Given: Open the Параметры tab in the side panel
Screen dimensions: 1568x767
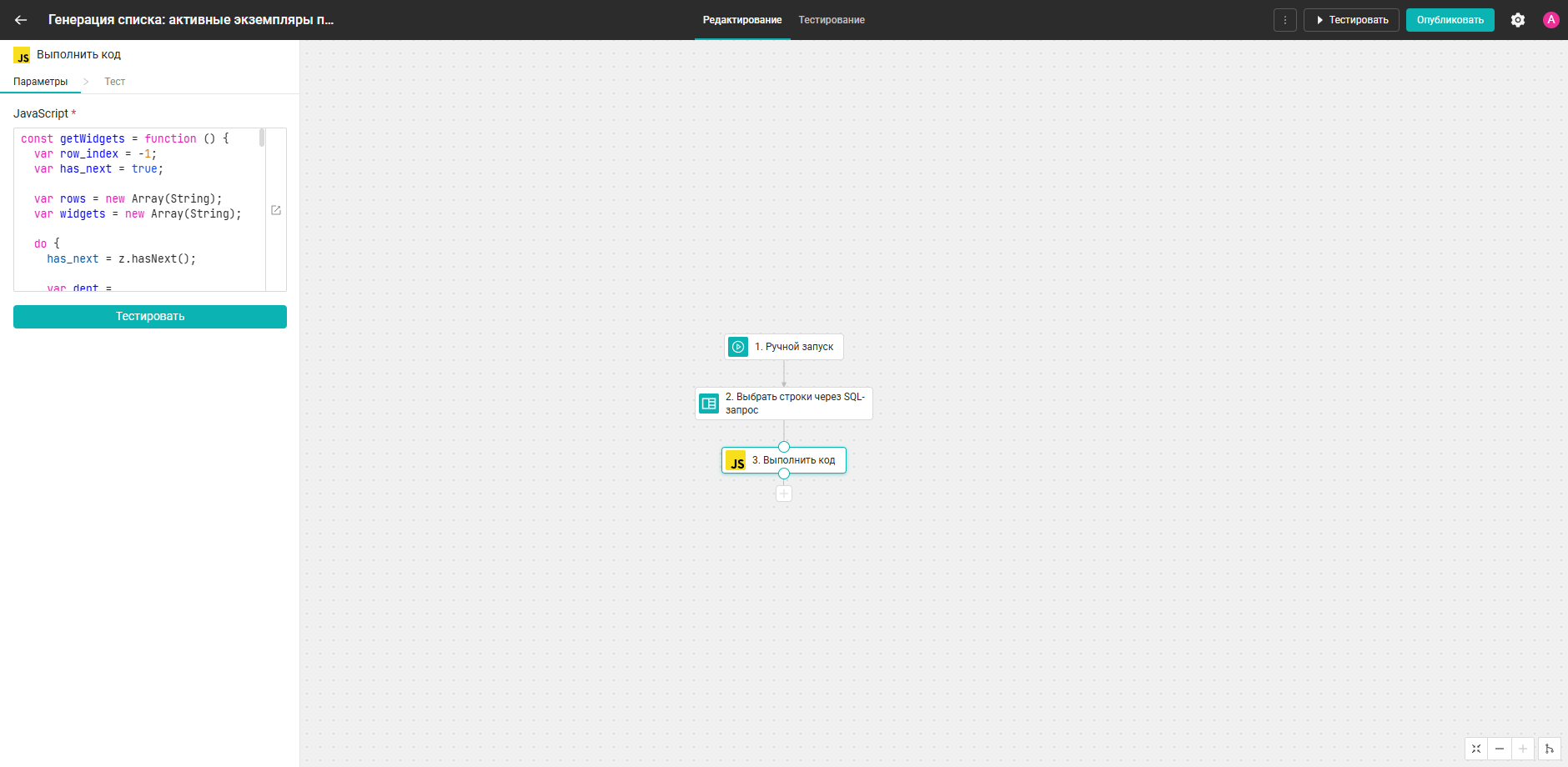Looking at the screenshot, I should [x=41, y=82].
